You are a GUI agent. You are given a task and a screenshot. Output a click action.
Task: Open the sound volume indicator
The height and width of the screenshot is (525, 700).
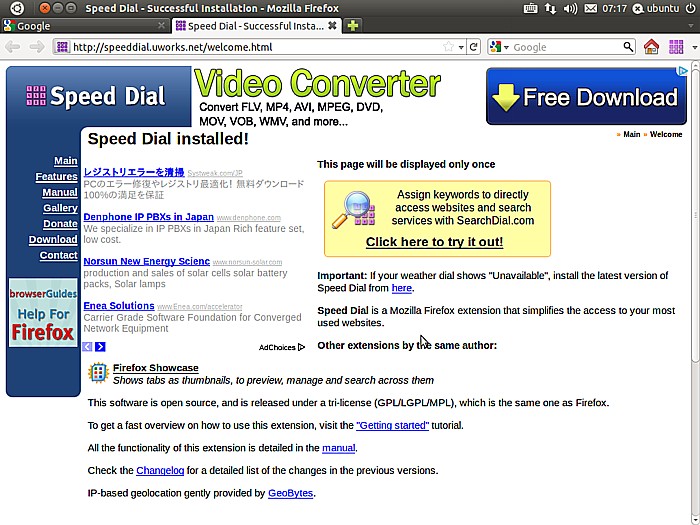570,8
